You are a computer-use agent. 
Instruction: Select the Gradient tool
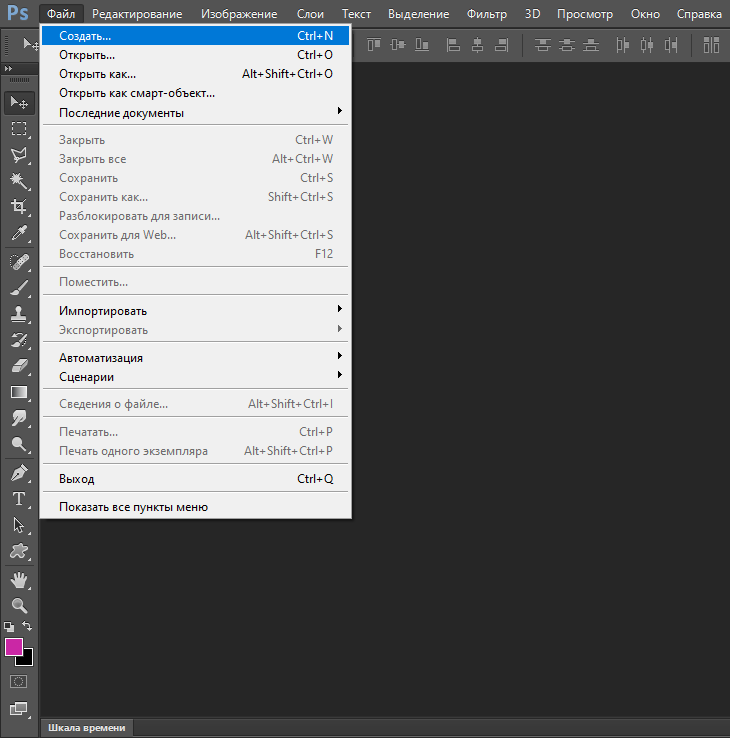click(x=19, y=392)
